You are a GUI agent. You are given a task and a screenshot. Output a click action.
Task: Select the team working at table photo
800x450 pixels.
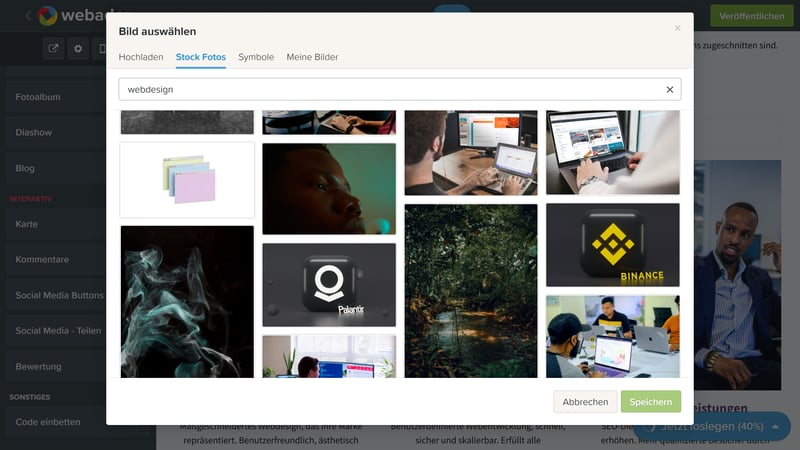click(x=613, y=337)
